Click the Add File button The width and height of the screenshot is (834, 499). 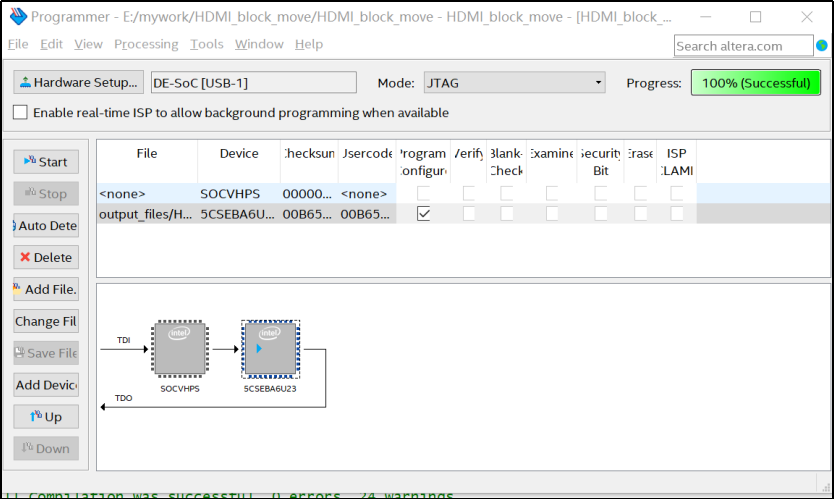[x=46, y=289]
